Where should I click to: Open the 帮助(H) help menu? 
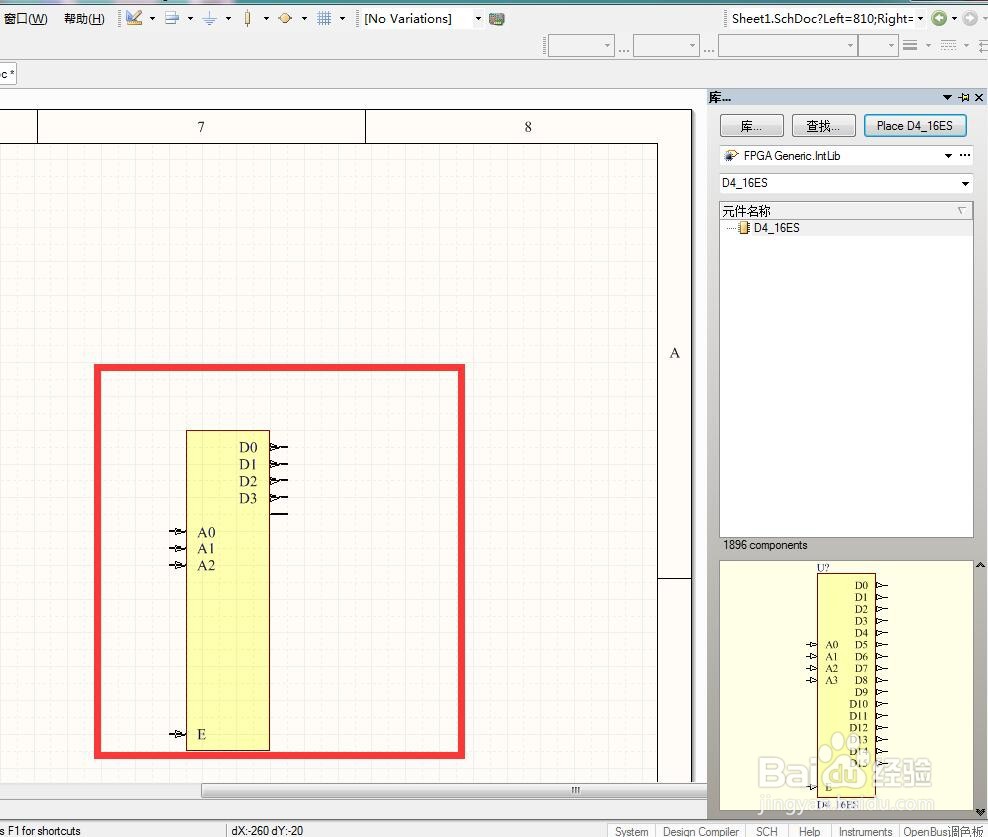(84, 18)
